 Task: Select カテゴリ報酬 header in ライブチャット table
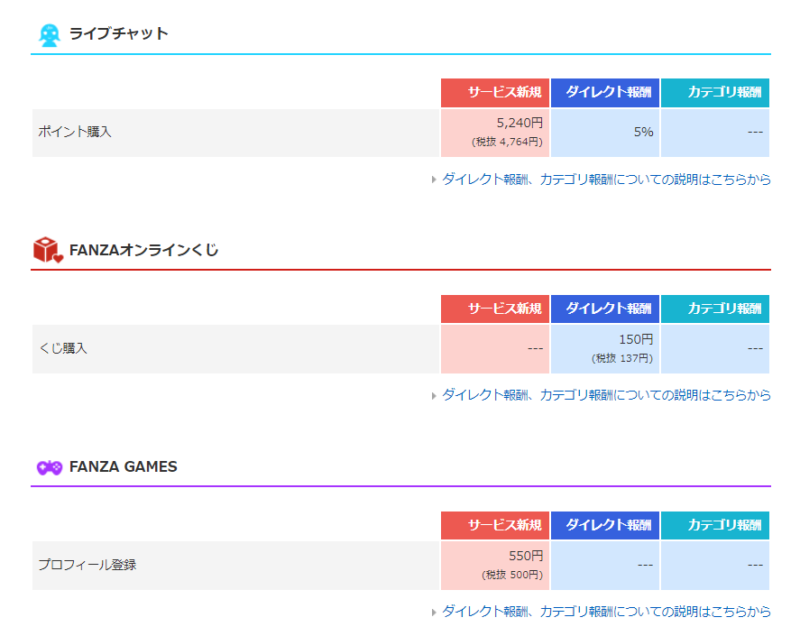click(715, 92)
